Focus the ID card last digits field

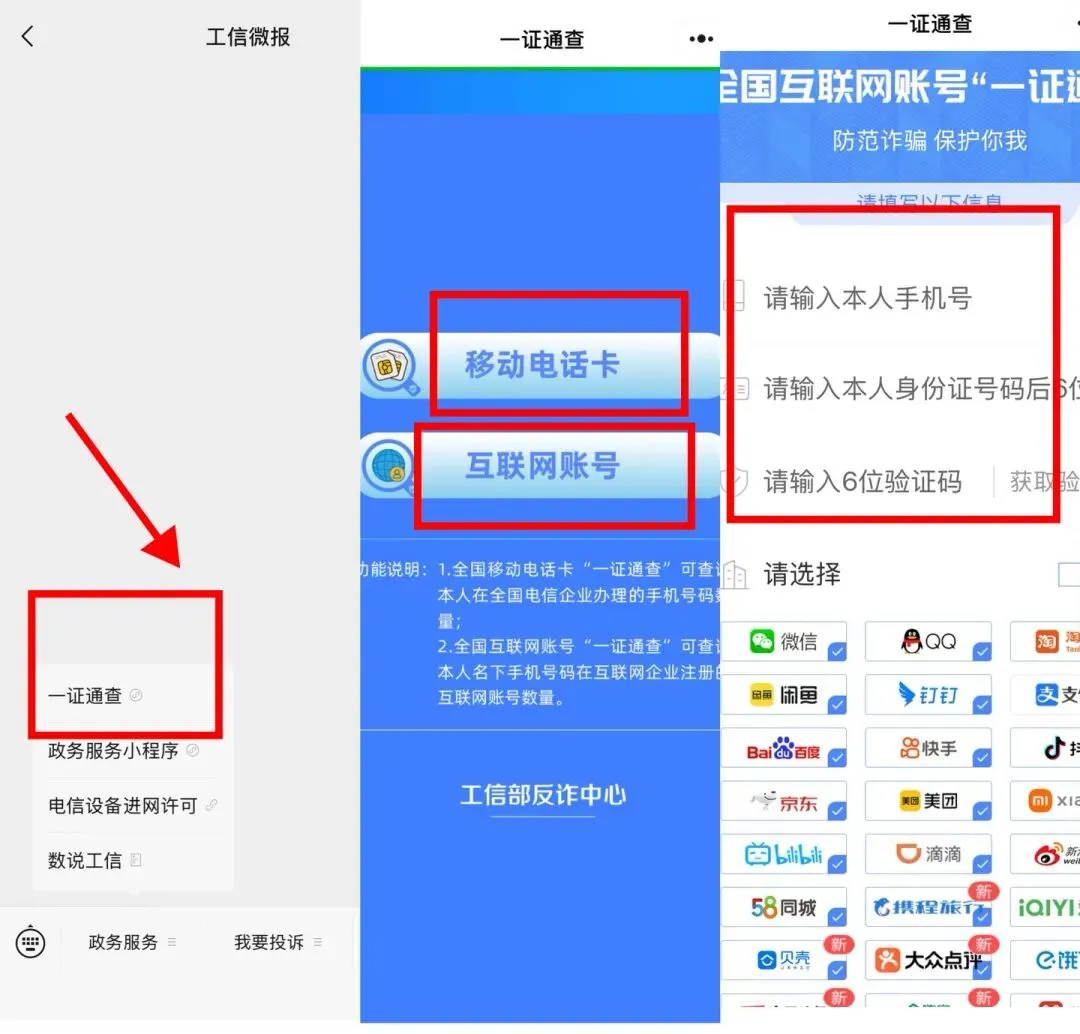922,389
